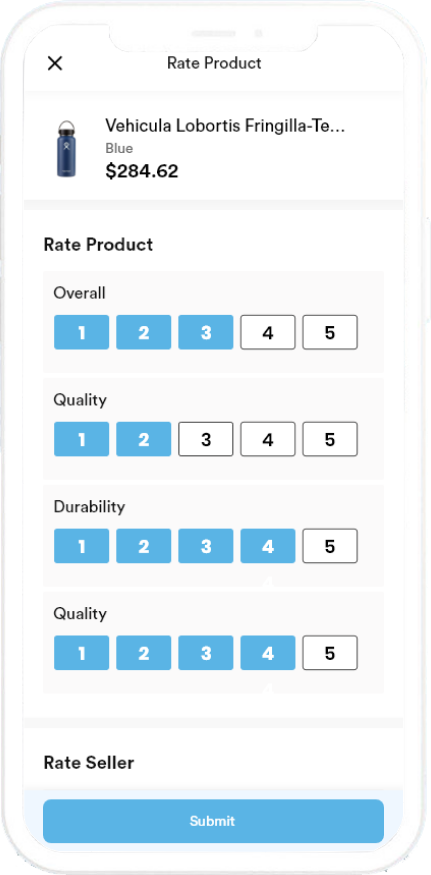
Task: Rate Durability as 1
Action: click(82, 546)
